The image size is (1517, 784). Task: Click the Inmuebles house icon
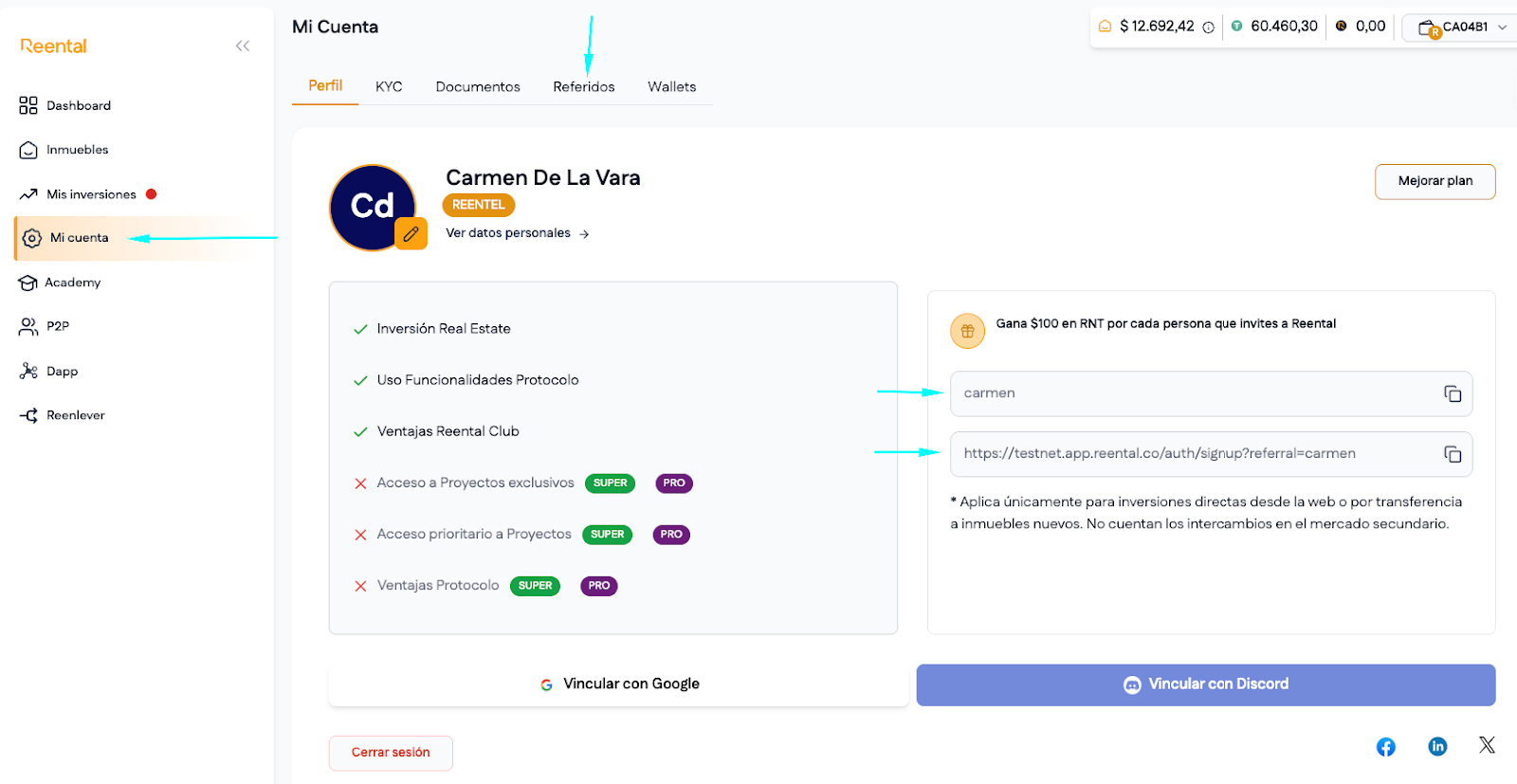click(28, 150)
